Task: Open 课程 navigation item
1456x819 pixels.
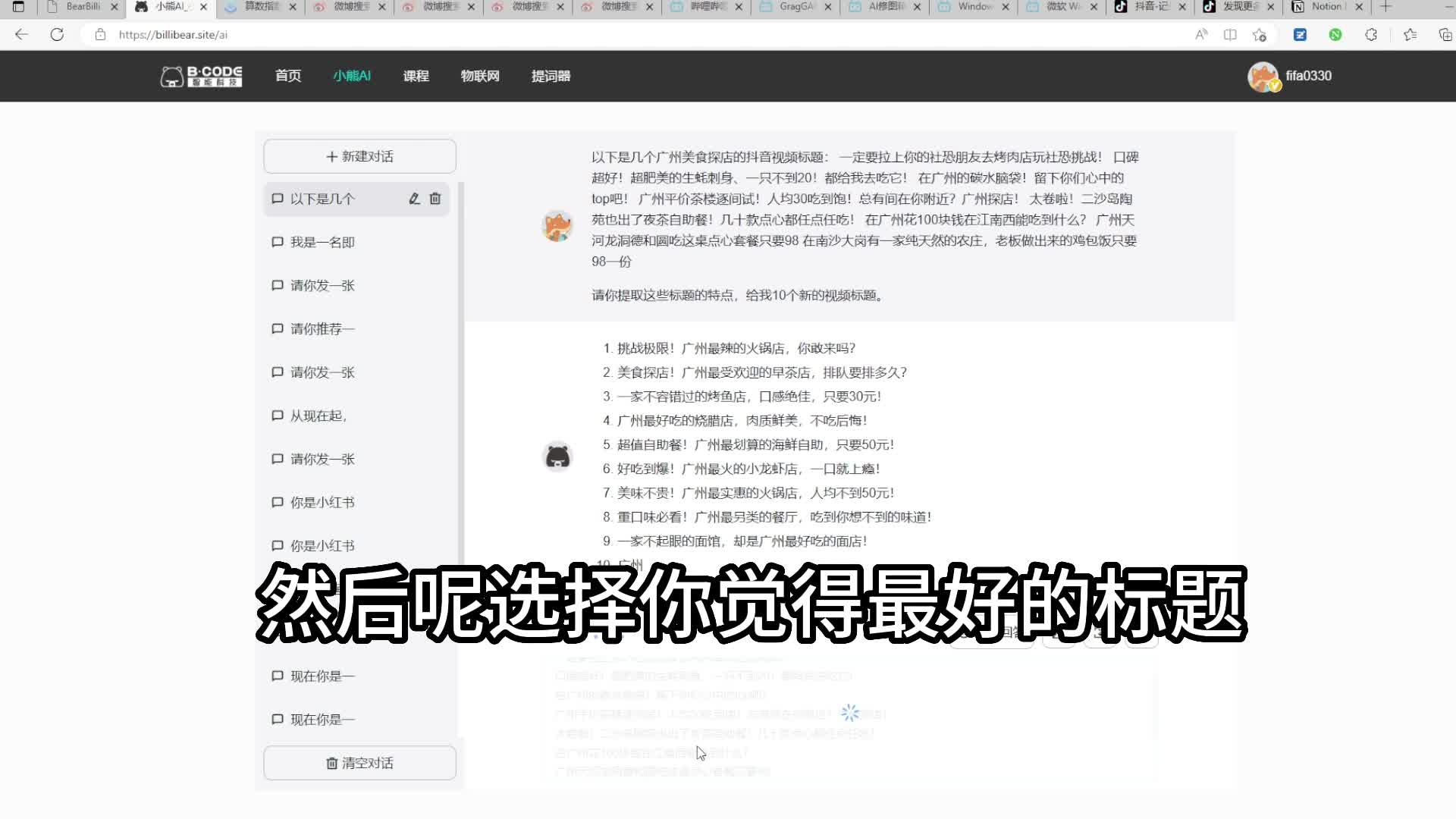Action: coord(416,76)
